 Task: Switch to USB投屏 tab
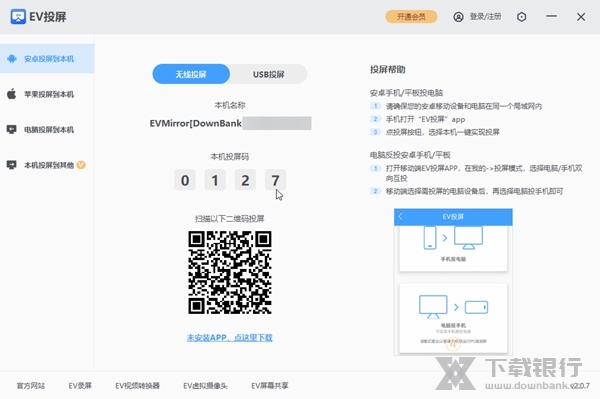click(269, 74)
